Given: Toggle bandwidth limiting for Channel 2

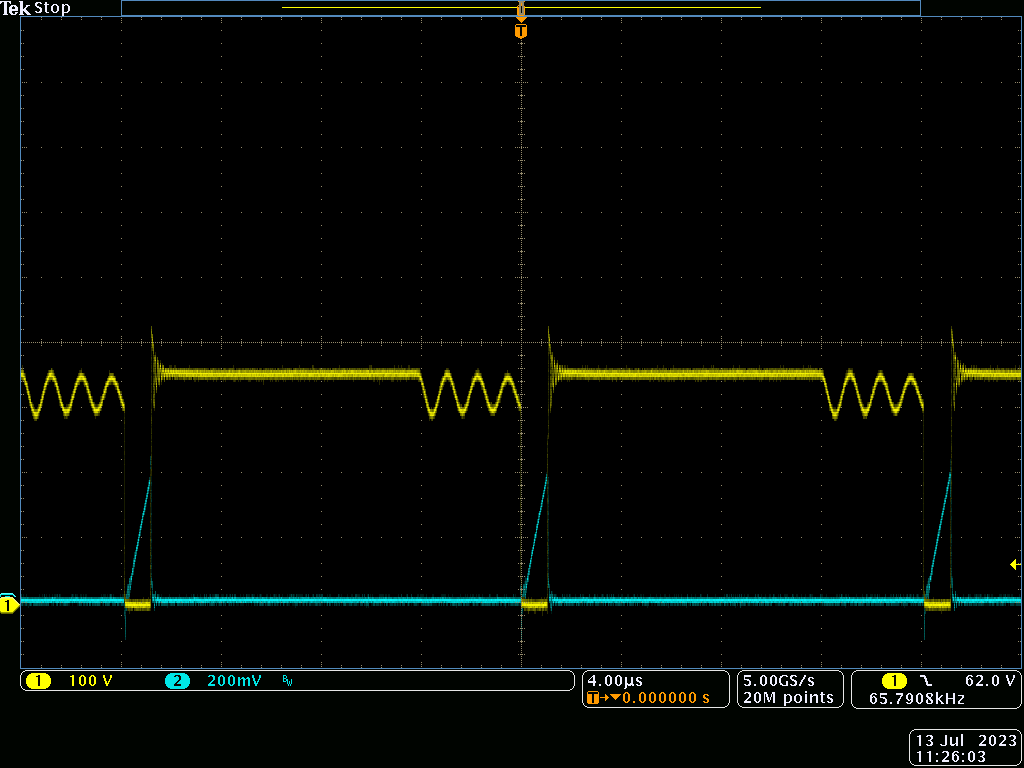Looking at the screenshot, I should 288,680.
